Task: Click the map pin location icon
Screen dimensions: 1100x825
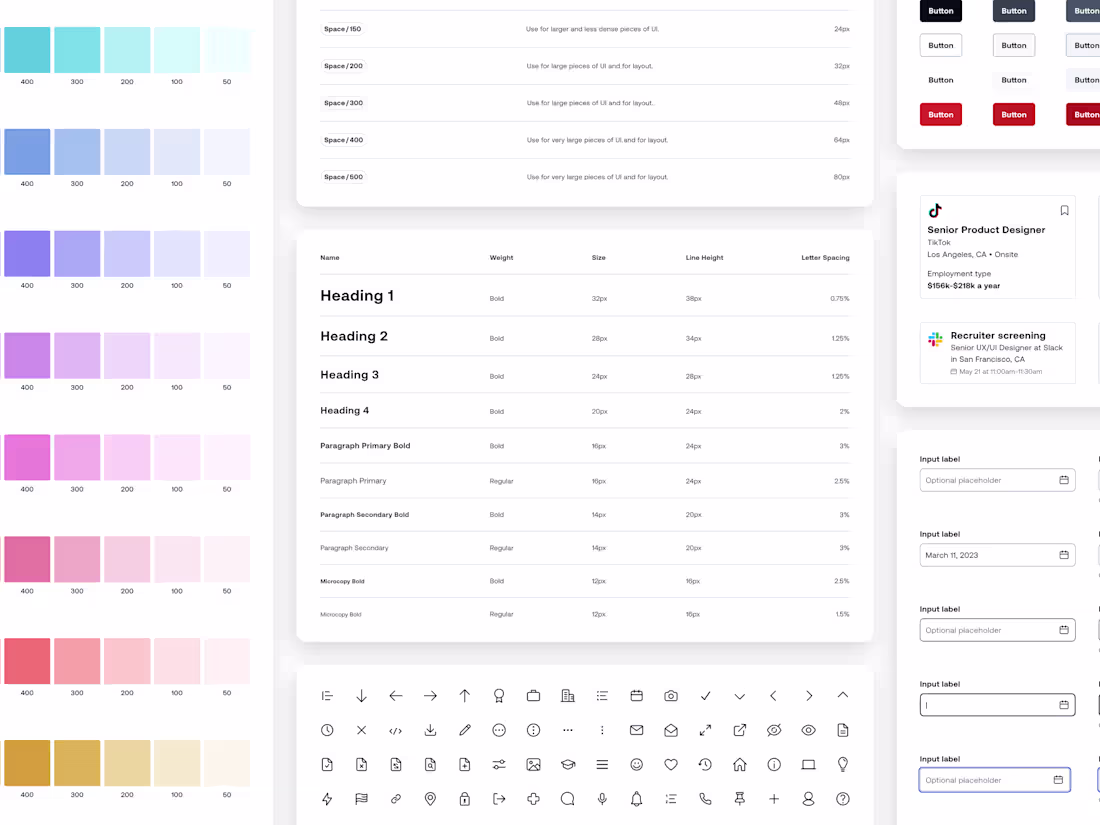Action: click(429, 797)
